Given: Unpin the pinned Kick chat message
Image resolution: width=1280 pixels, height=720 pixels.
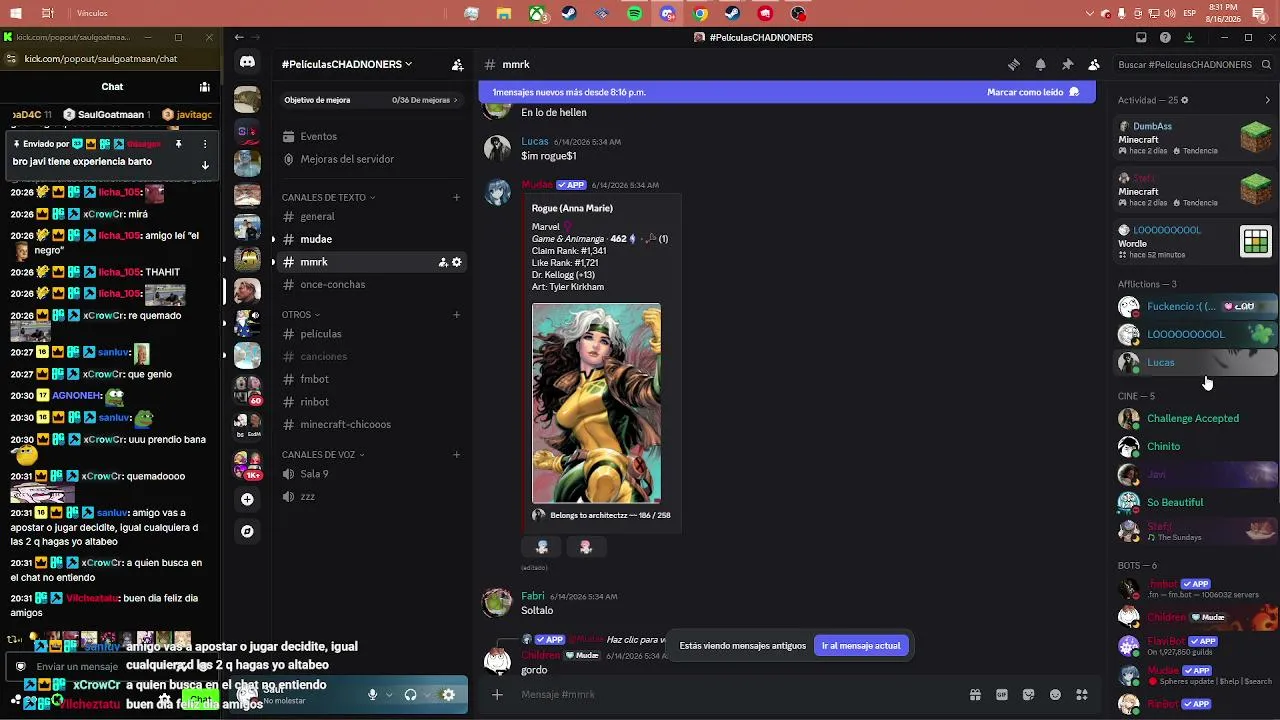Looking at the screenshot, I should pyautogui.click(x=178, y=144).
